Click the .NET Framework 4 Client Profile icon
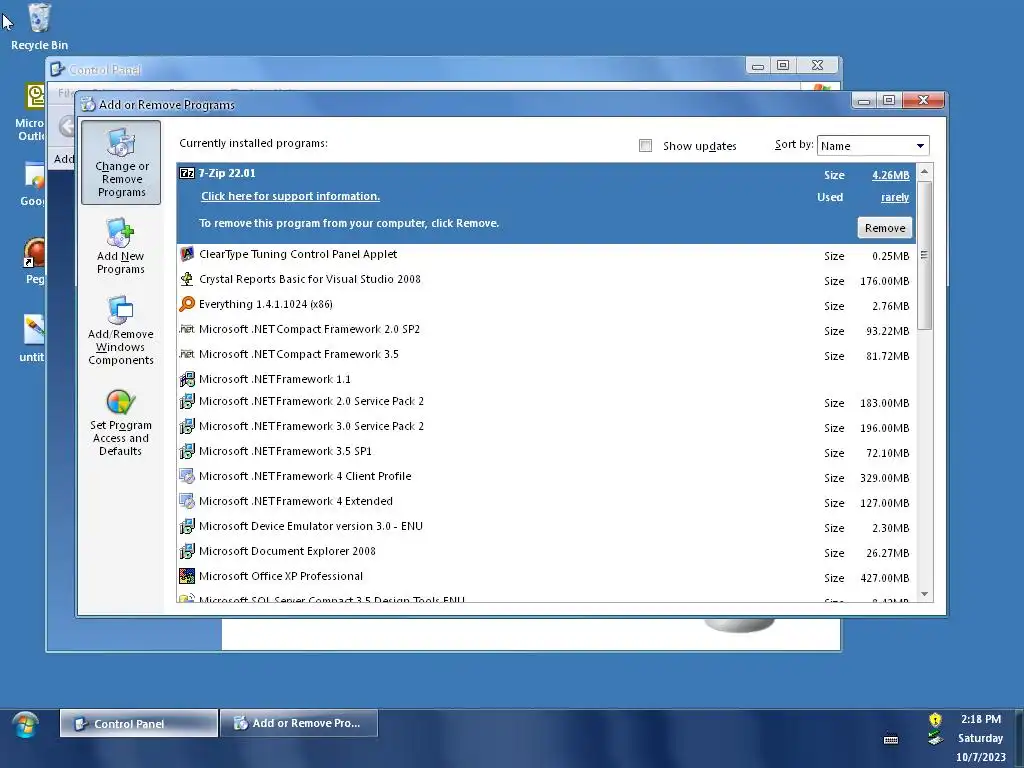 click(187, 476)
